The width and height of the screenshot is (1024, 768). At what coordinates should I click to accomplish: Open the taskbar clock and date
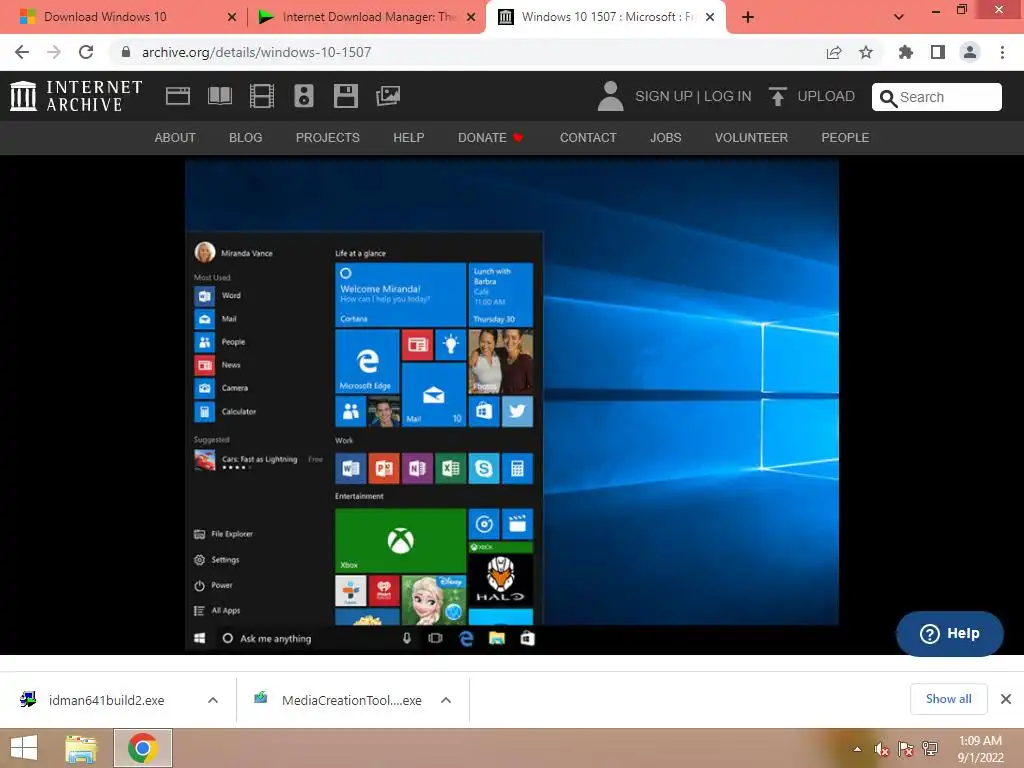pyautogui.click(x=980, y=749)
